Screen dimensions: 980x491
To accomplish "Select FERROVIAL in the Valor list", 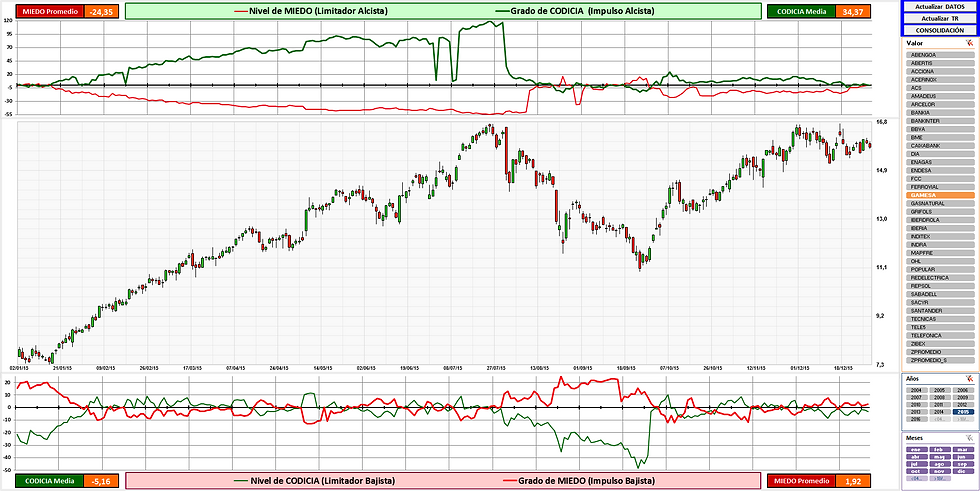I will point(940,187).
